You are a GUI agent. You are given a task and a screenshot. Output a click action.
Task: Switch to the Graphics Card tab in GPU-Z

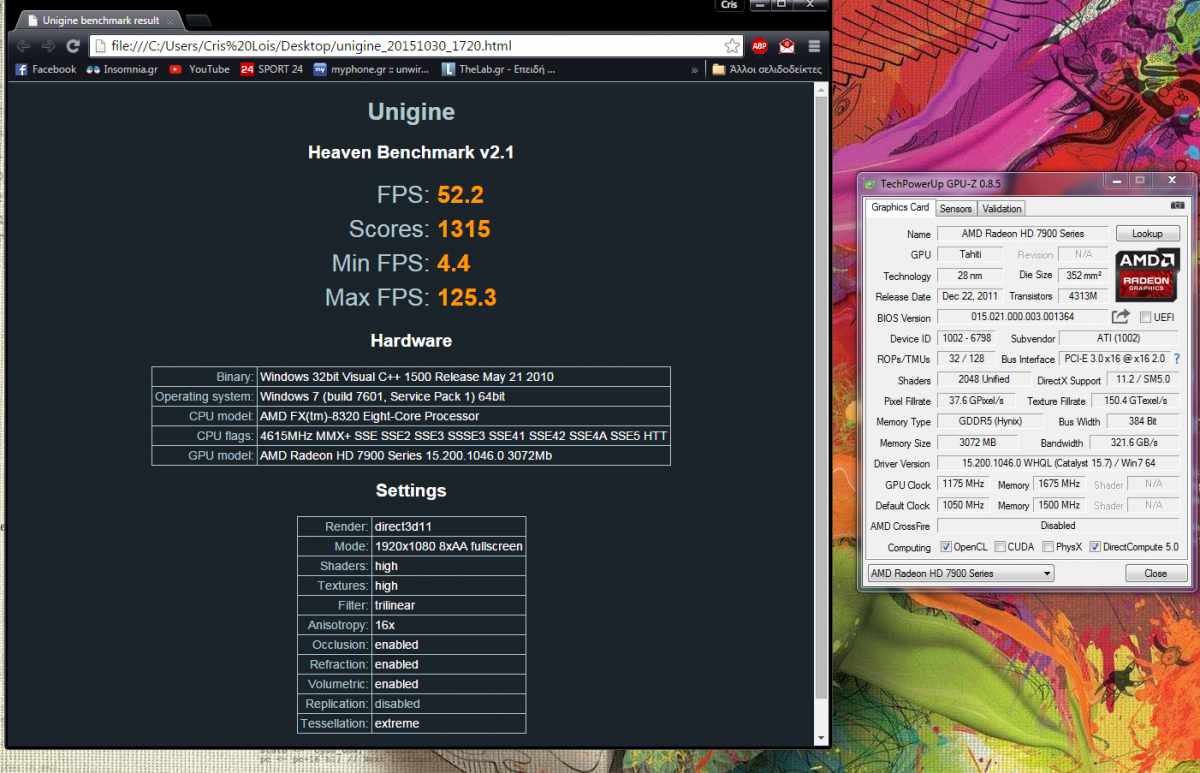tap(900, 208)
